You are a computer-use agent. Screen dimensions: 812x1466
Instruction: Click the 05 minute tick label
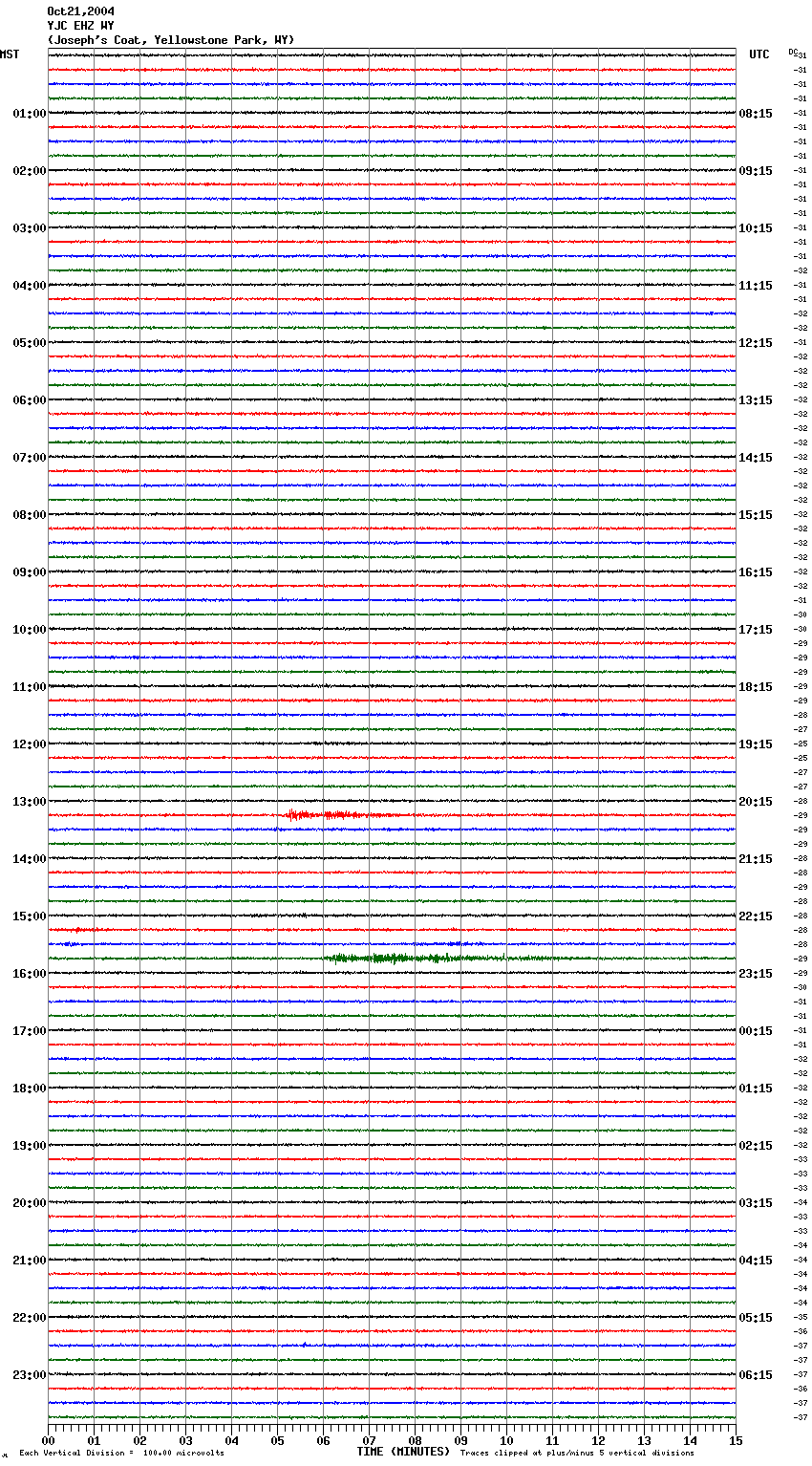point(277,1440)
